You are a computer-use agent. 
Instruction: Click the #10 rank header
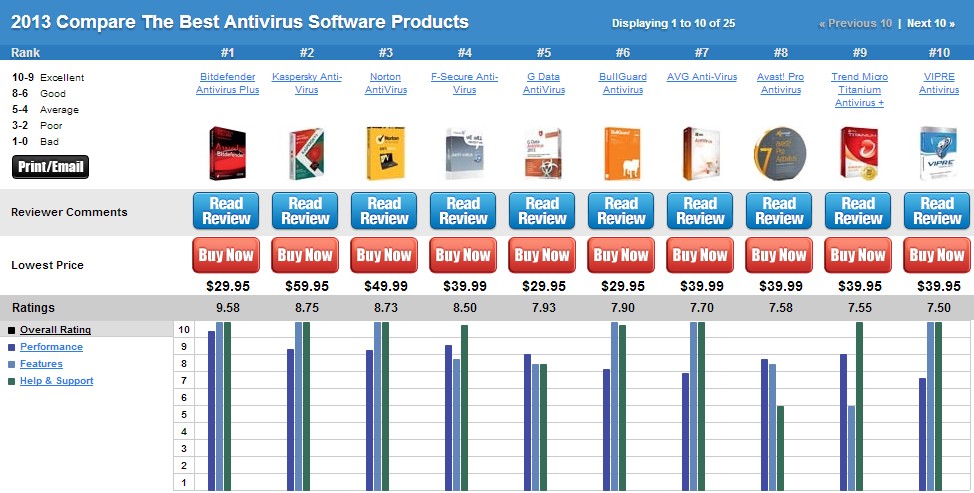click(939, 53)
